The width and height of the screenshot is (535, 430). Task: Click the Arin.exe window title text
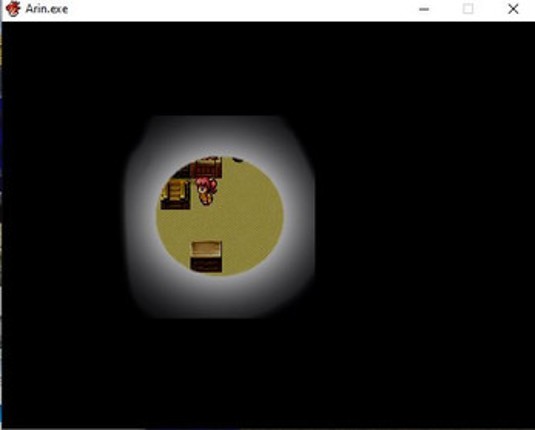click(x=47, y=9)
